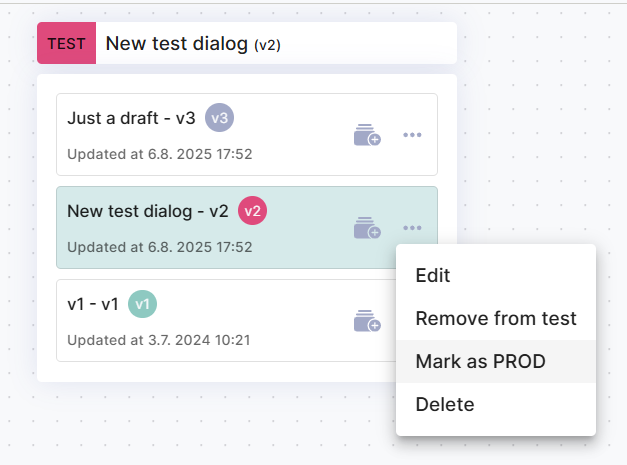Click stack-plus icon on New test dialog v2 card
The height and width of the screenshot is (465, 627).
(367, 228)
